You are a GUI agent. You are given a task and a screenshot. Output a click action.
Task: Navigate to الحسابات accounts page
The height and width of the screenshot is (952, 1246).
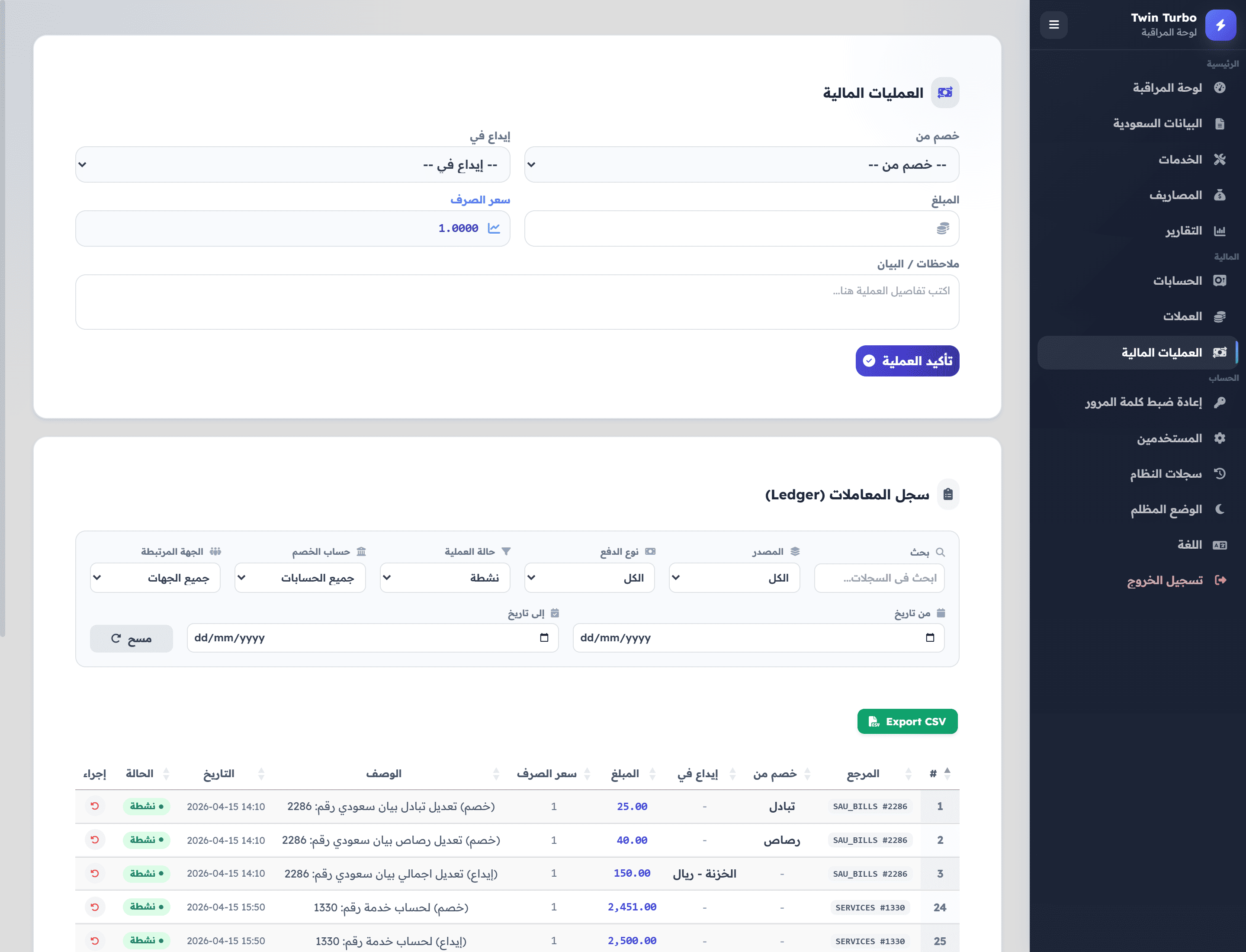(1138, 281)
